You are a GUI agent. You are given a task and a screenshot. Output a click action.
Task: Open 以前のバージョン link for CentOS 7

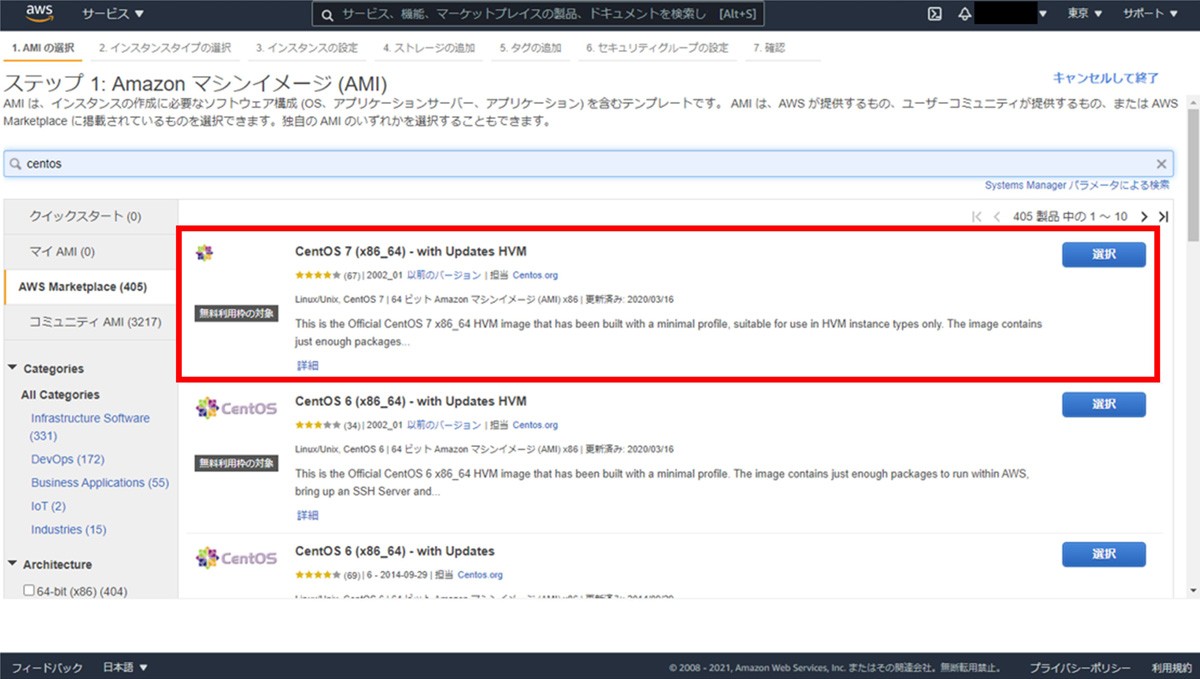click(x=443, y=275)
